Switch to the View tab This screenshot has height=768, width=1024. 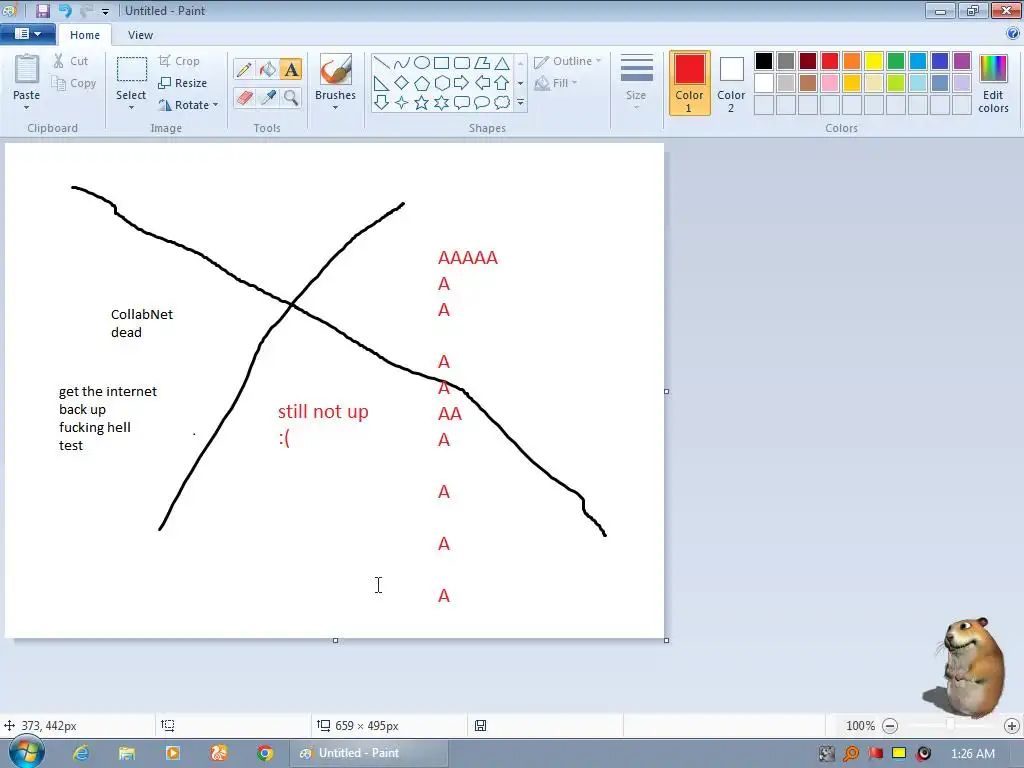coord(140,35)
